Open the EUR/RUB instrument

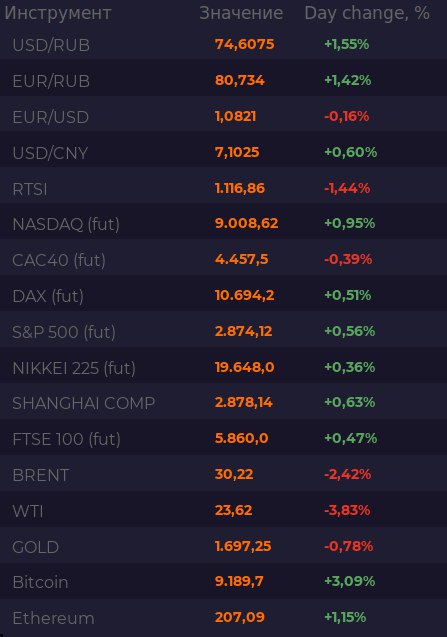224,80
